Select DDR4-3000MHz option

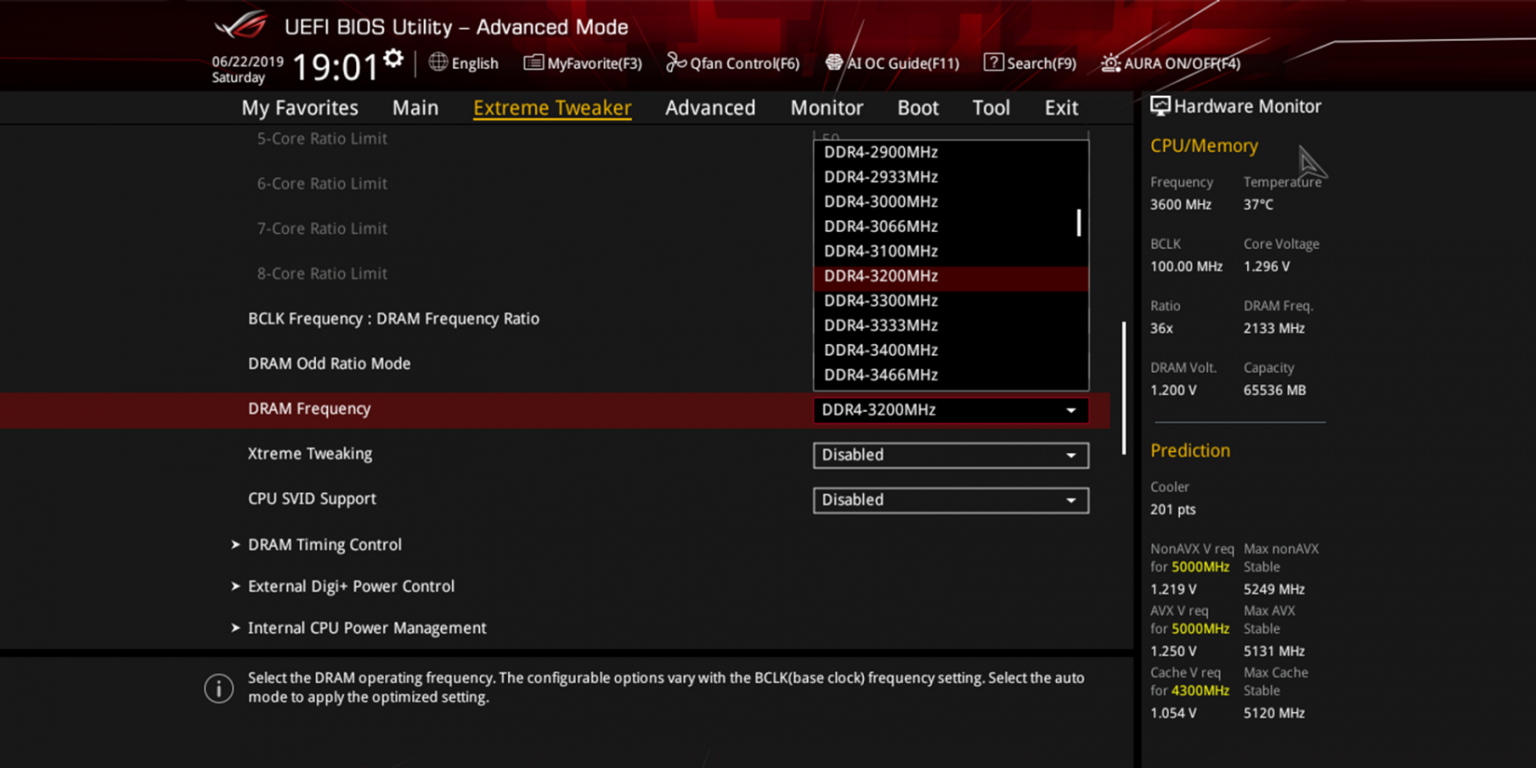click(x=950, y=202)
